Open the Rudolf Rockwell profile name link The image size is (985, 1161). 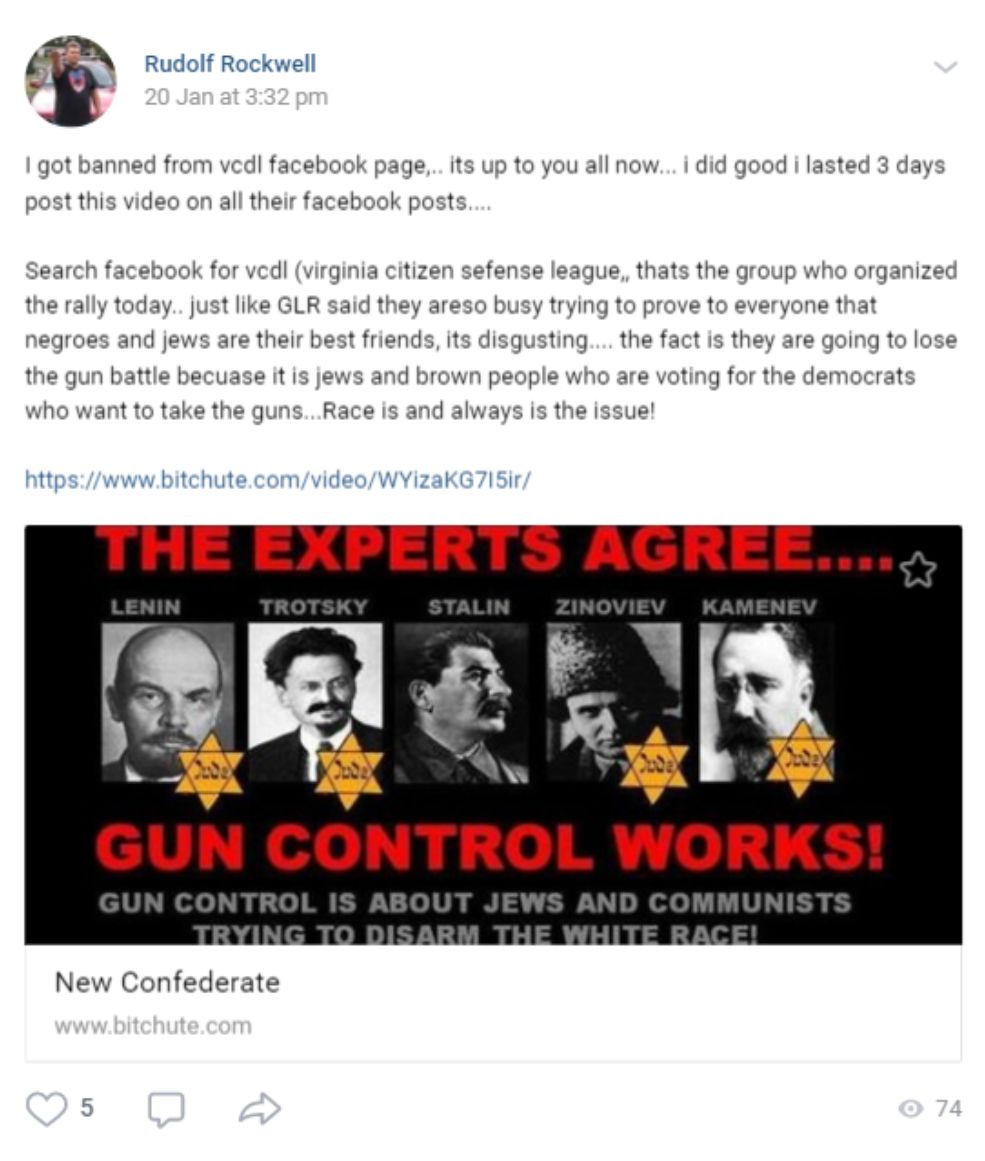[230, 64]
